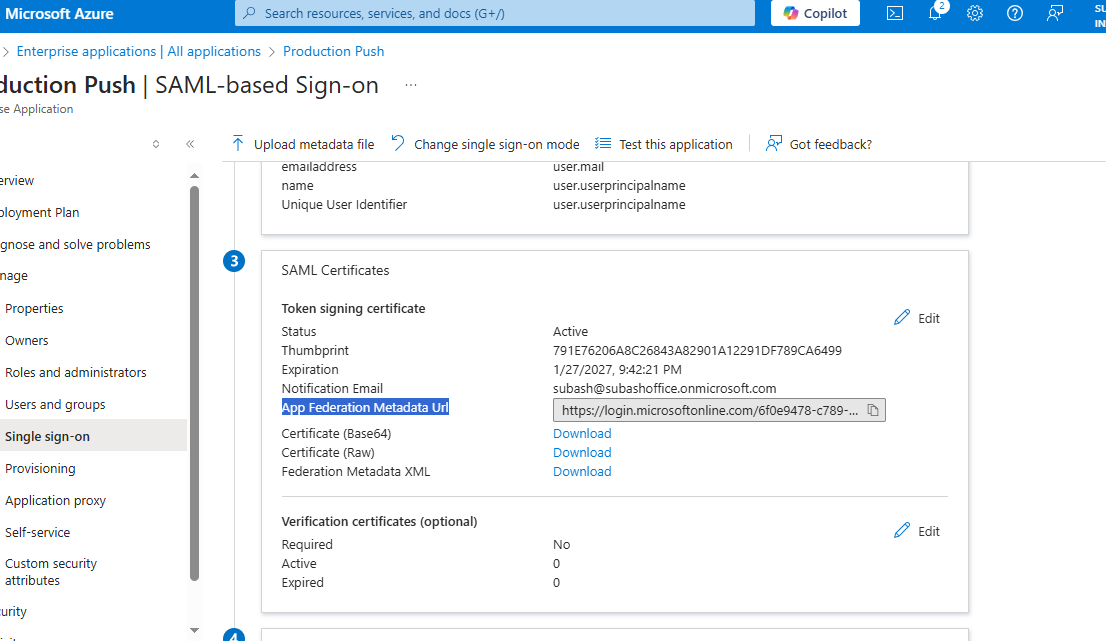This screenshot has height=641, width=1106.
Task: Click Got feedback? toolbar item
Action: (x=818, y=144)
